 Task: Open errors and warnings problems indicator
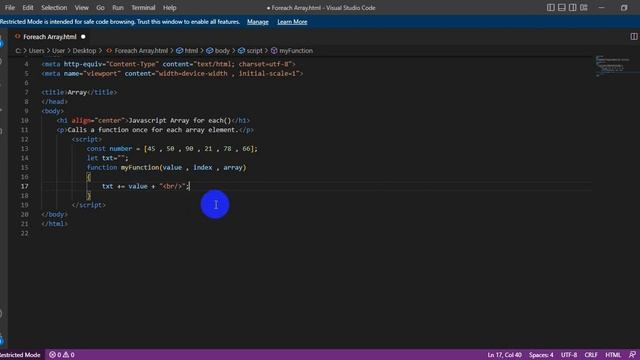click(62, 355)
